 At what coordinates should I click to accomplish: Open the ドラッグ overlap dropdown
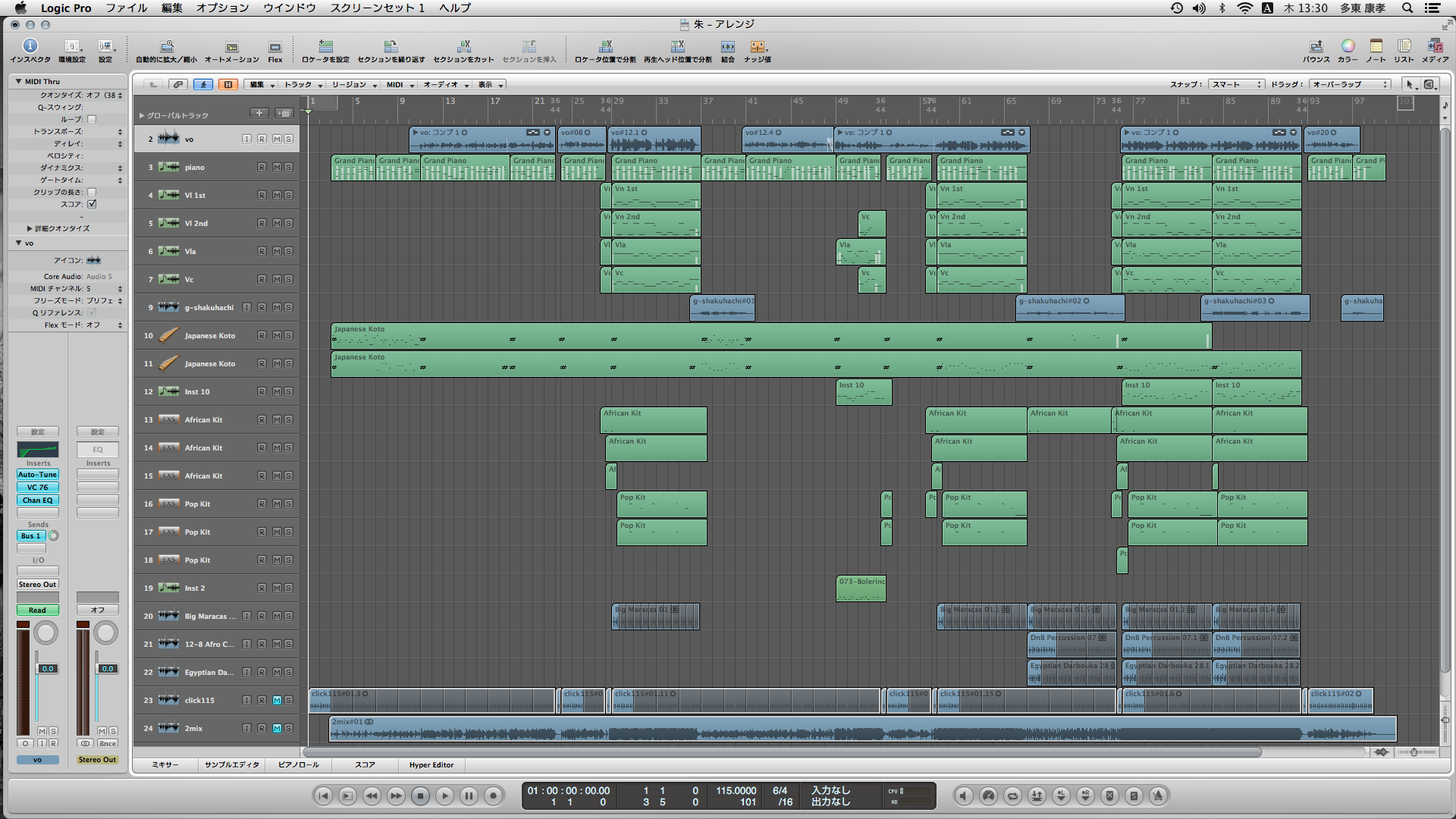(x=1351, y=84)
